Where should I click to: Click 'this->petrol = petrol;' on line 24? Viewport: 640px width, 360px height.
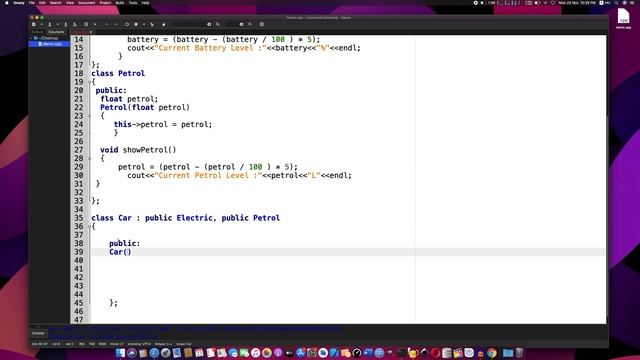tap(163, 124)
